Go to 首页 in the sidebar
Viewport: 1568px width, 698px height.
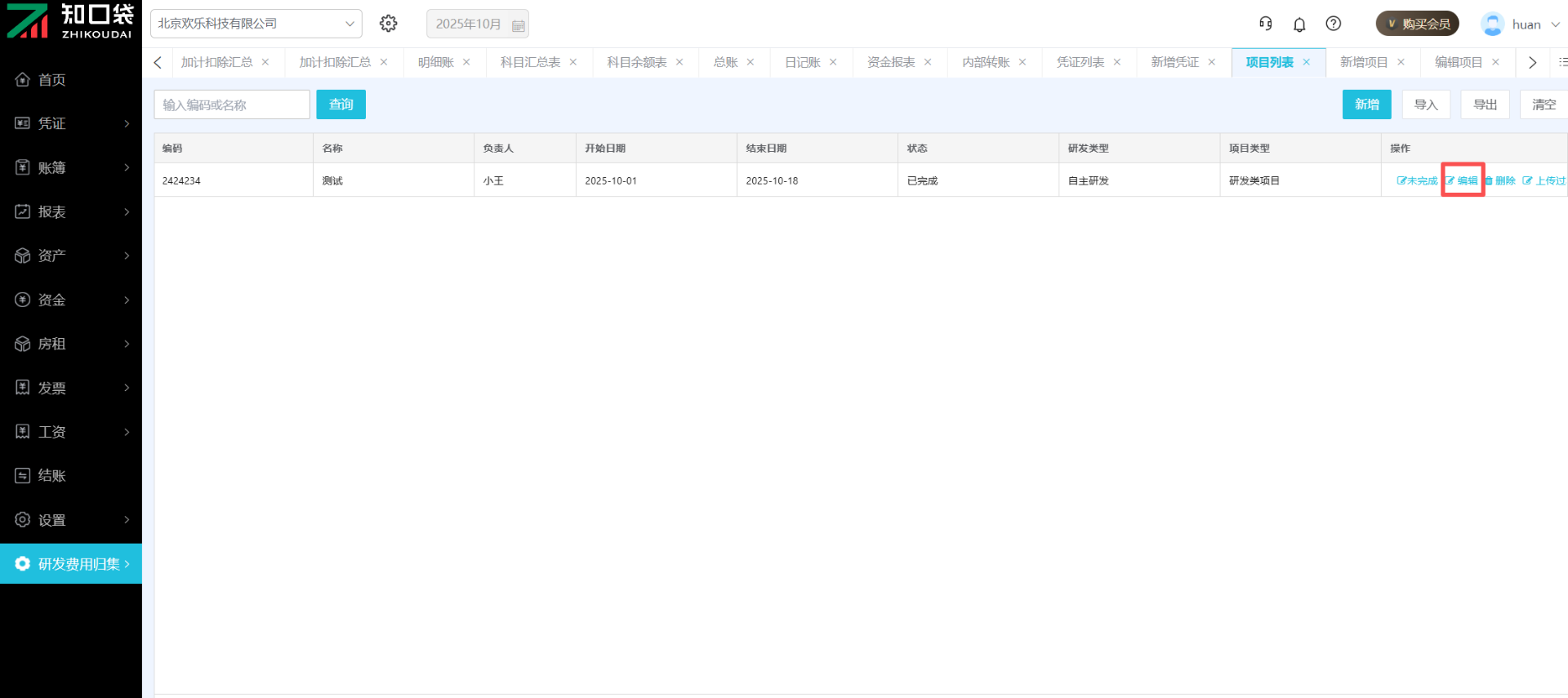coord(51,80)
